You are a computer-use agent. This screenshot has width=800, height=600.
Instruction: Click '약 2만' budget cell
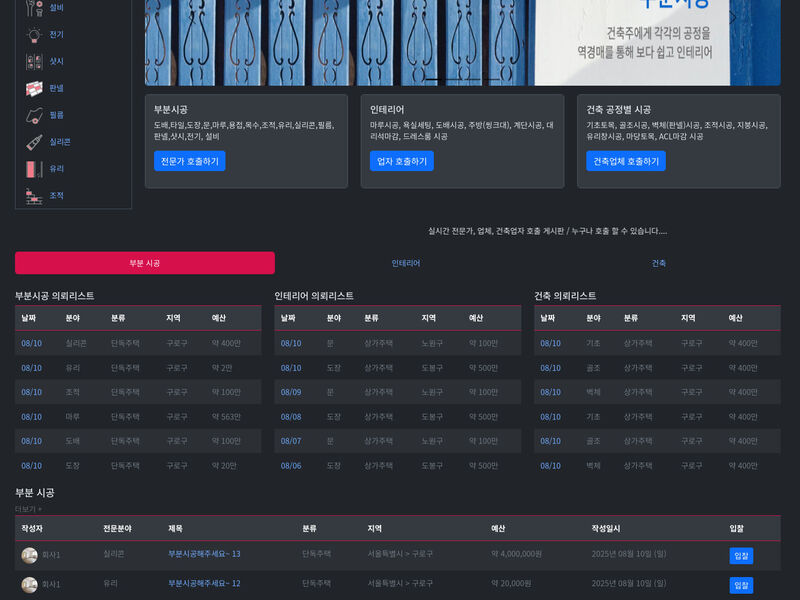[x=222, y=368]
